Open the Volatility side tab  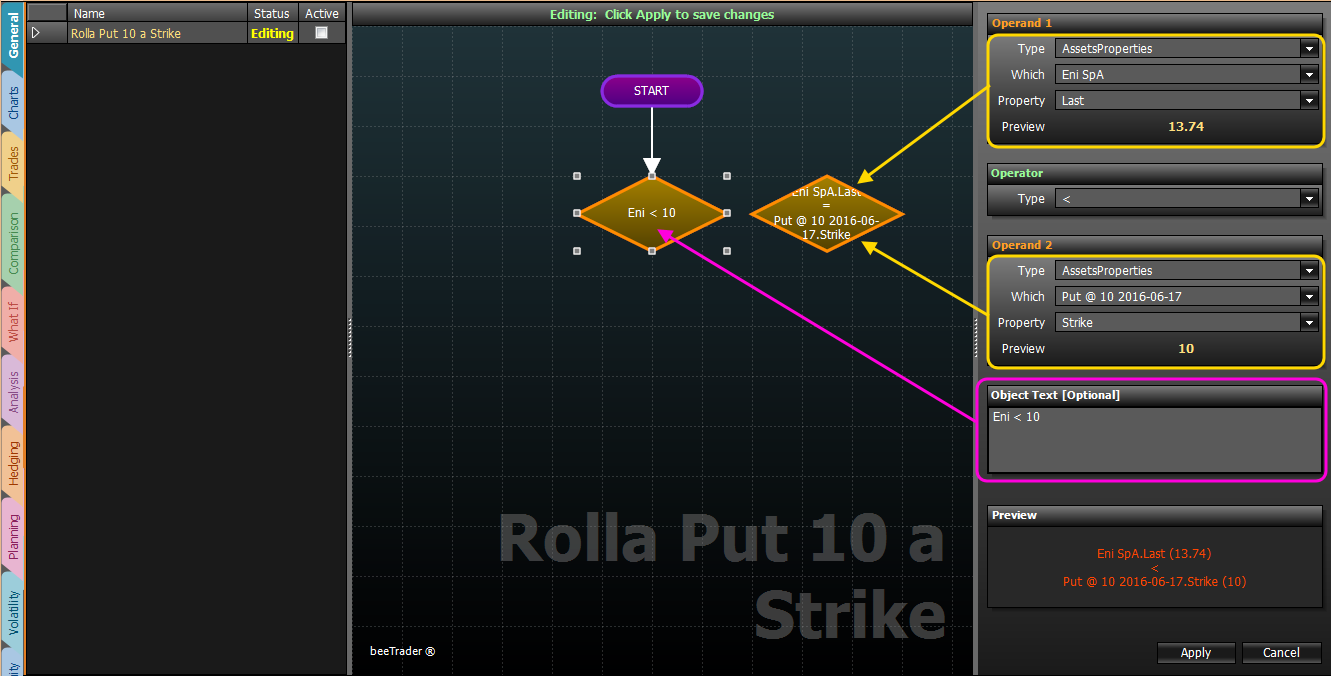(x=13, y=612)
